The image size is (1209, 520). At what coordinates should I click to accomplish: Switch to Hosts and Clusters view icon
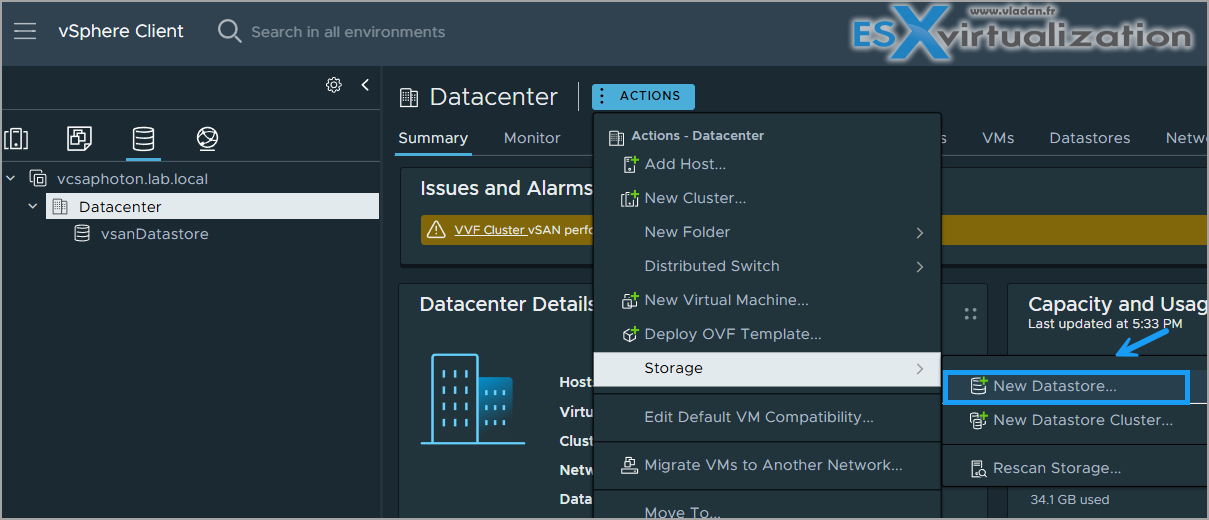[x=16, y=138]
